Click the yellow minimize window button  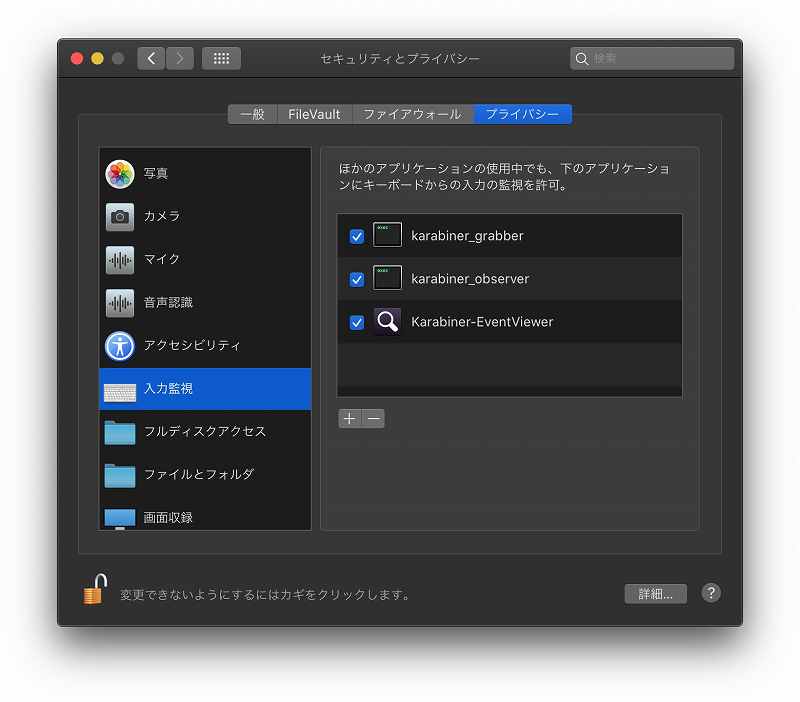click(x=97, y=58)
